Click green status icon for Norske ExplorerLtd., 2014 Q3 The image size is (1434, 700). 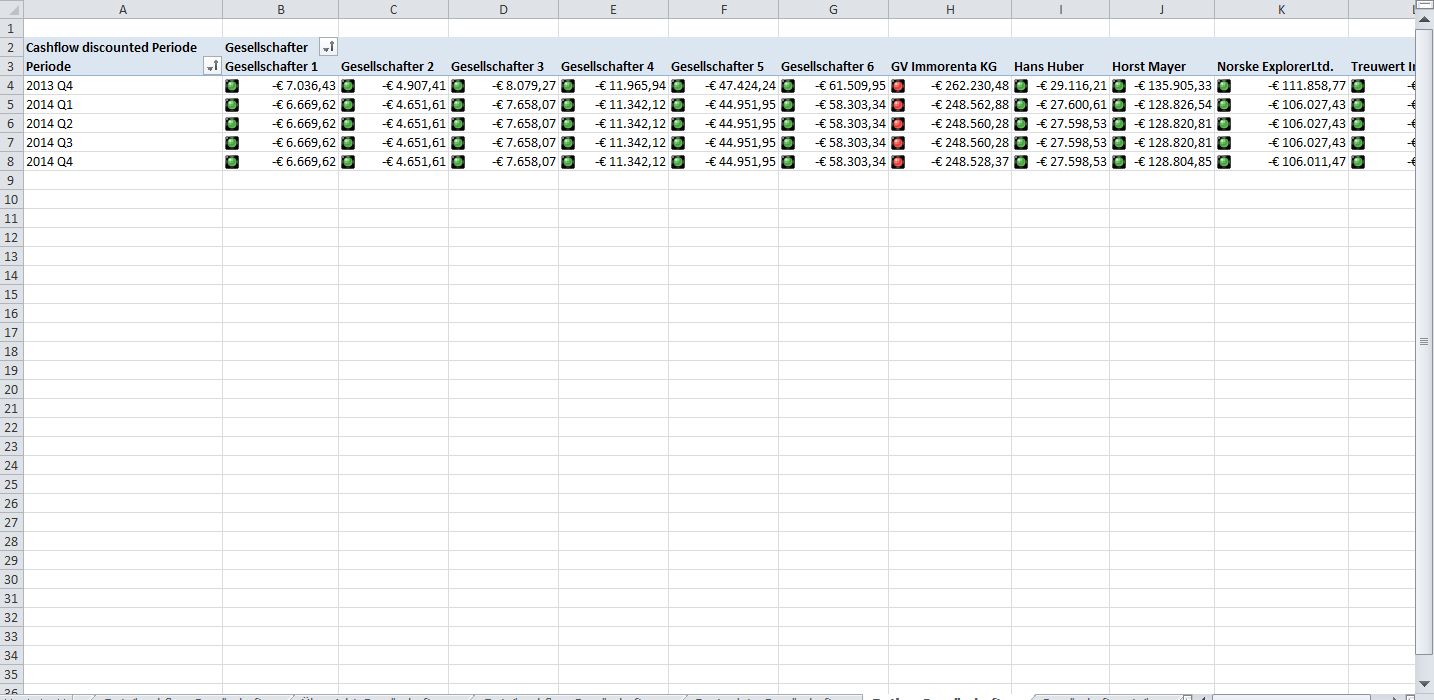1224,143
